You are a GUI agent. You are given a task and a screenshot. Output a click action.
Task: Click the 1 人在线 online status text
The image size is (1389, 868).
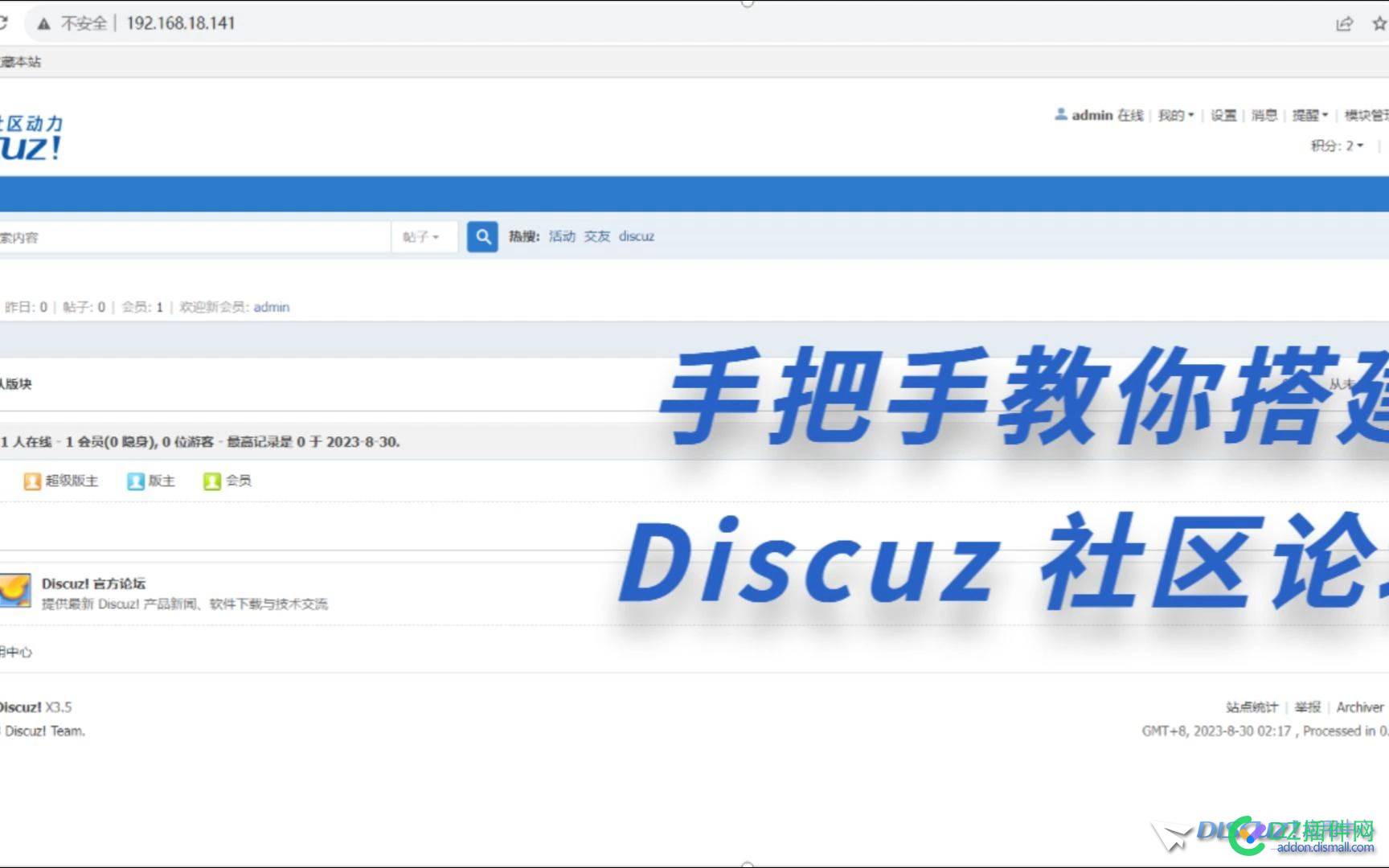(x=27, y=442)
